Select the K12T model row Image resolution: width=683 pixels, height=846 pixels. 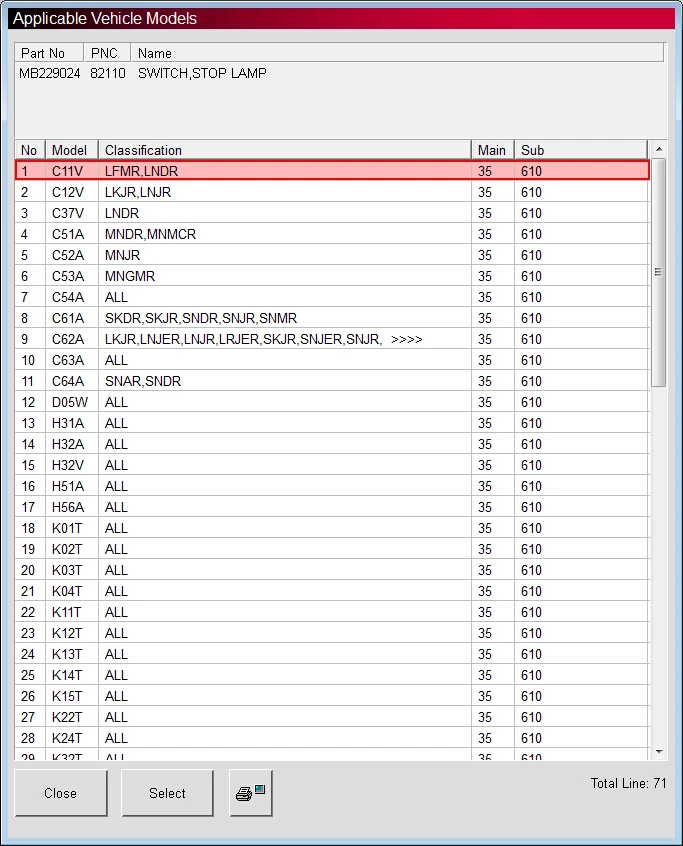332,634
